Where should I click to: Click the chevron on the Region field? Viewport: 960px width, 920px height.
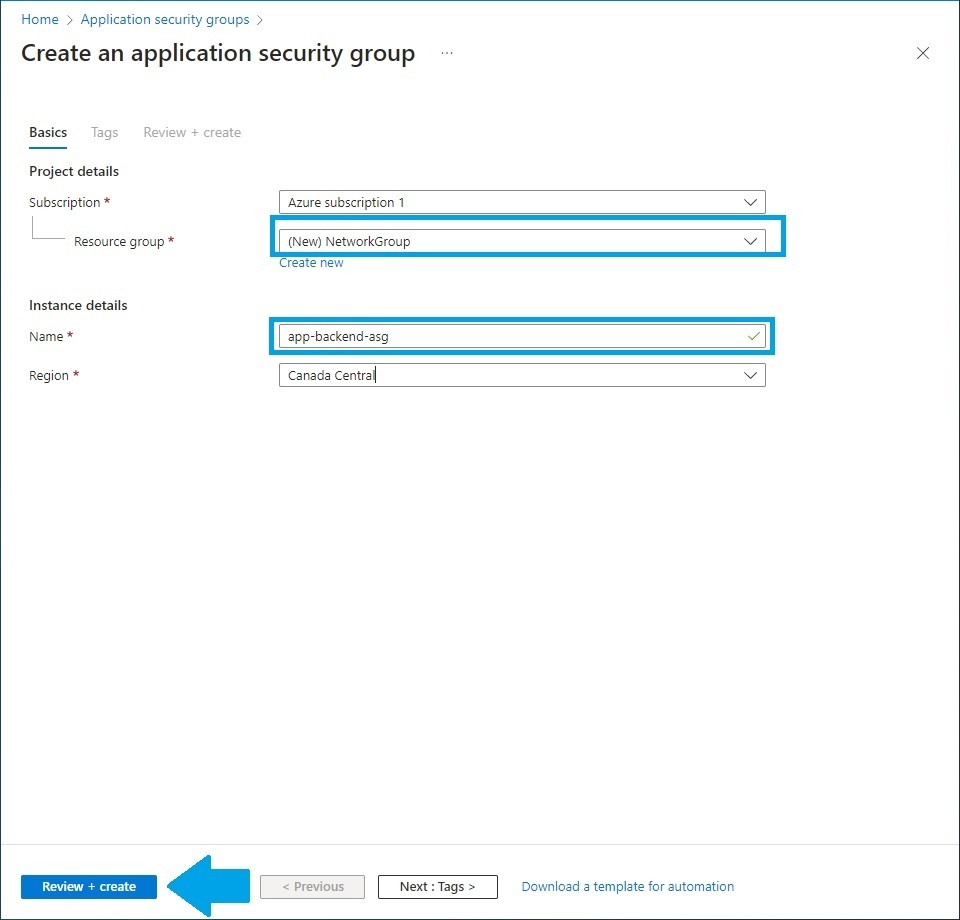pyautogui.click(x=751, y=375)
